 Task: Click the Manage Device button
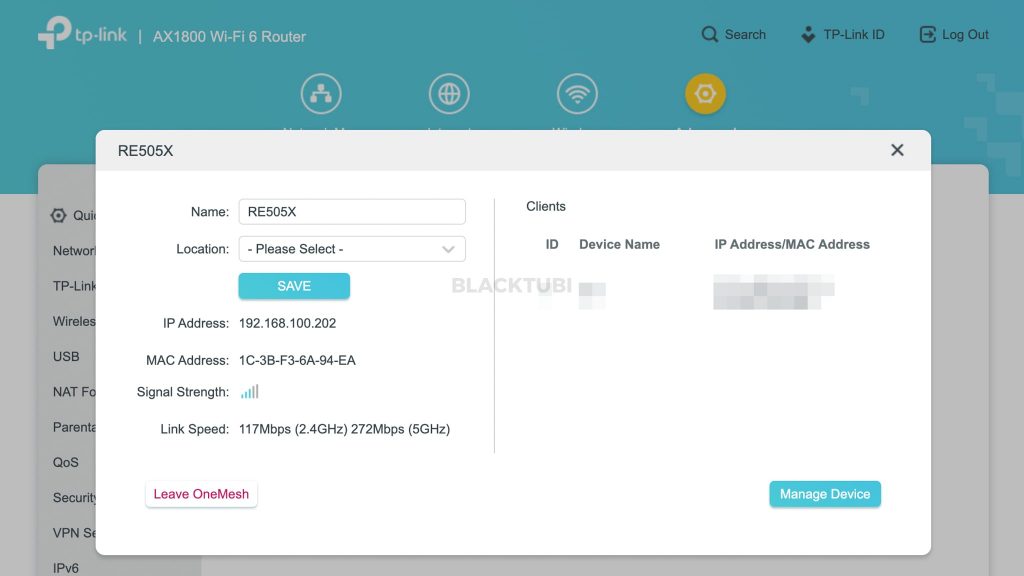point(825,494)
